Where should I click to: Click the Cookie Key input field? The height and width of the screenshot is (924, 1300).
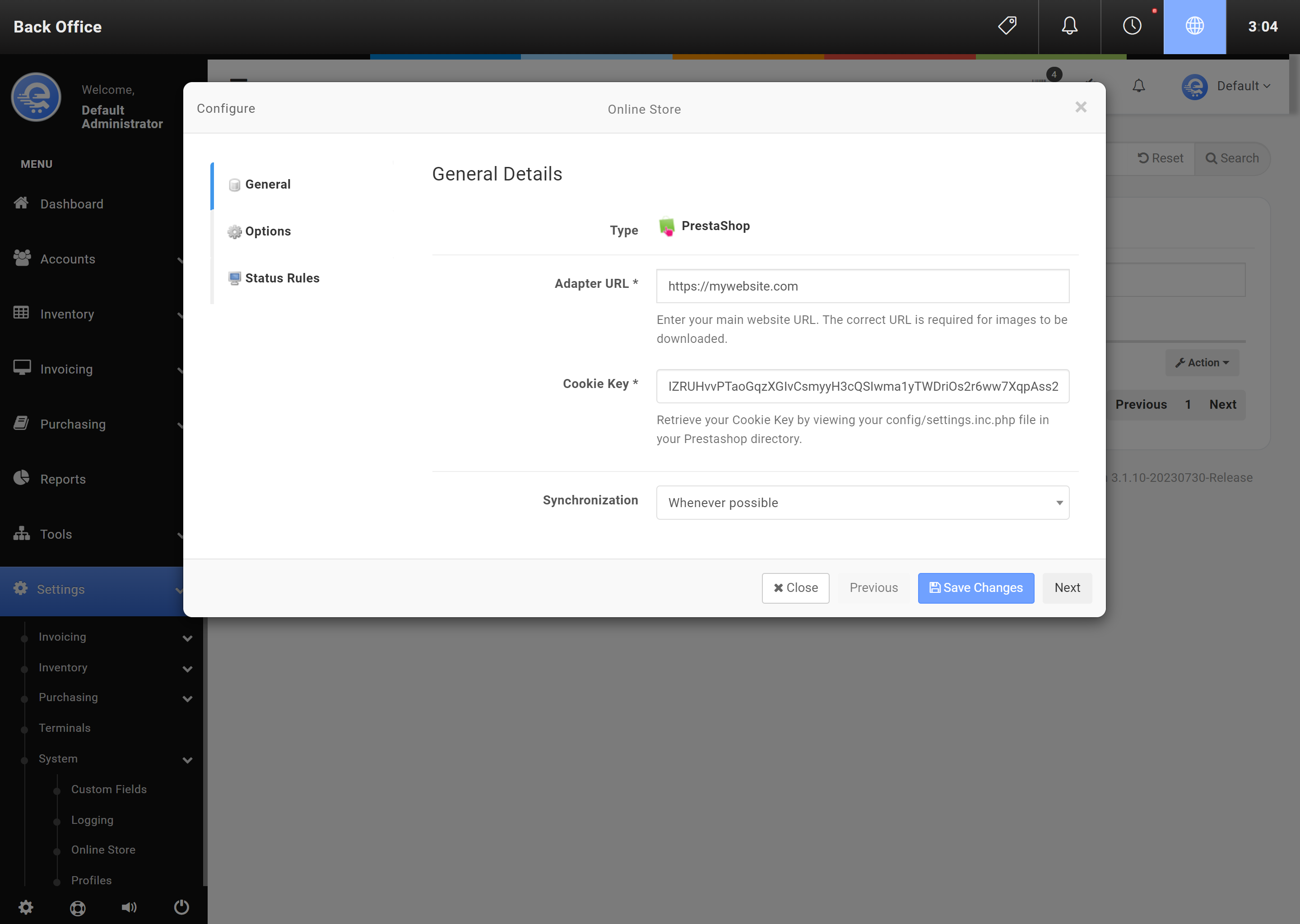pos(862,386)
